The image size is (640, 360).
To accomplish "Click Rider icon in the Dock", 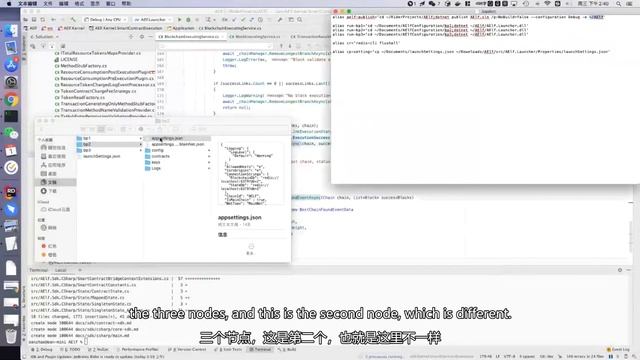I will pyautogui.click(x=11, y=192).
